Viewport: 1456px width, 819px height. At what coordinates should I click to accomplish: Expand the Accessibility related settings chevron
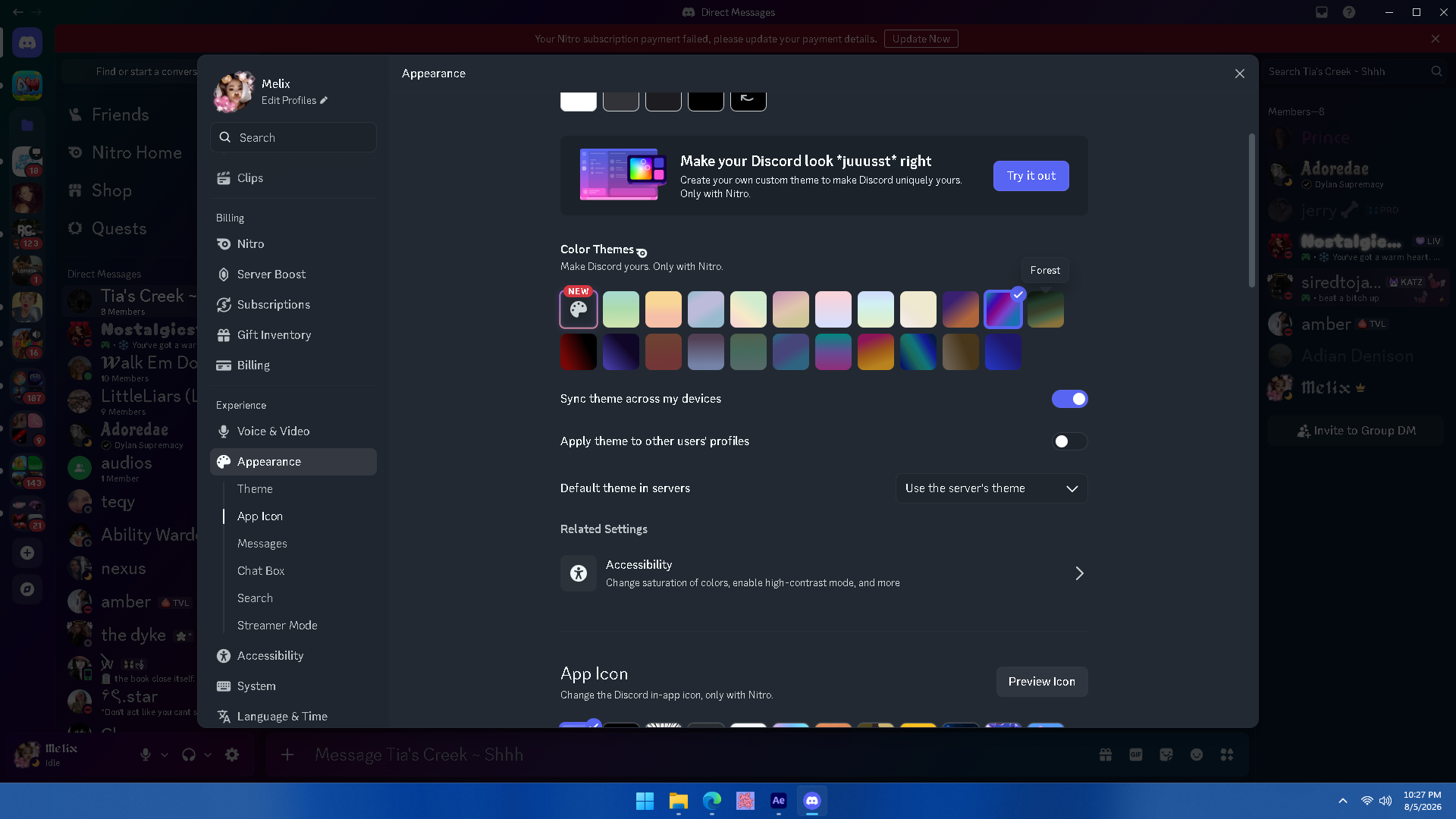point(1079,573)
